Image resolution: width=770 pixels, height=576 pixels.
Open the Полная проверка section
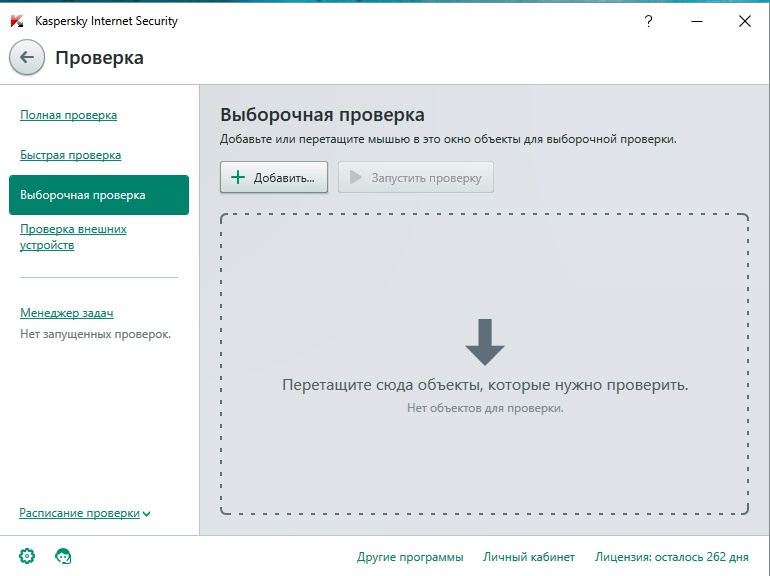68,115
